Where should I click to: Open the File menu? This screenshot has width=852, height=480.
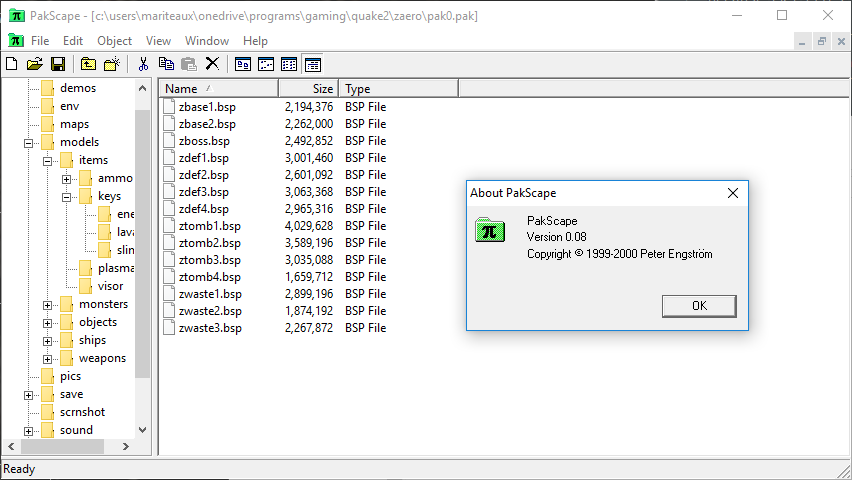pyautogui.click(x=40, y=41)
